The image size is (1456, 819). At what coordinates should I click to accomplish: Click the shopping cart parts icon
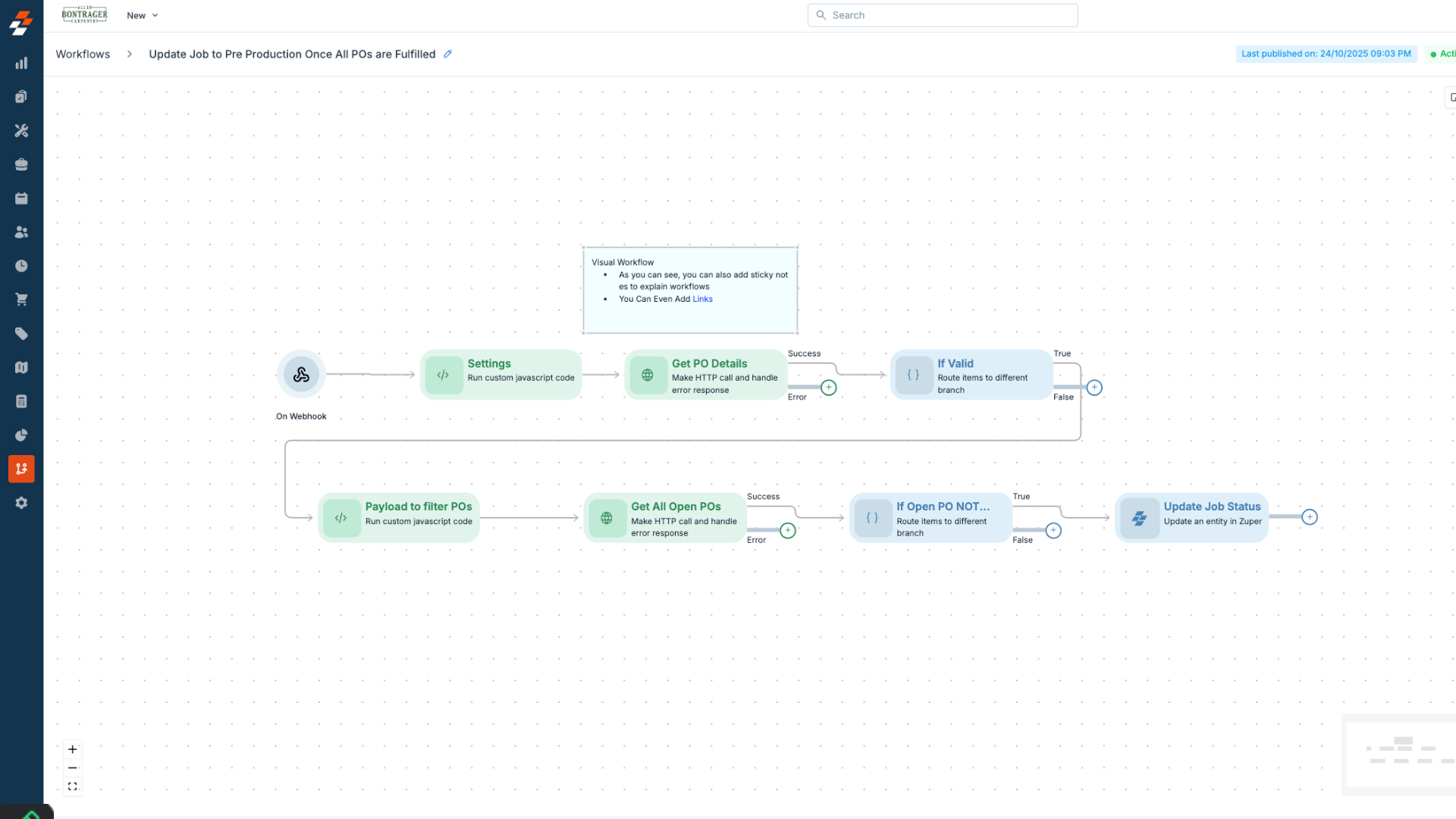tap(21, 299)
